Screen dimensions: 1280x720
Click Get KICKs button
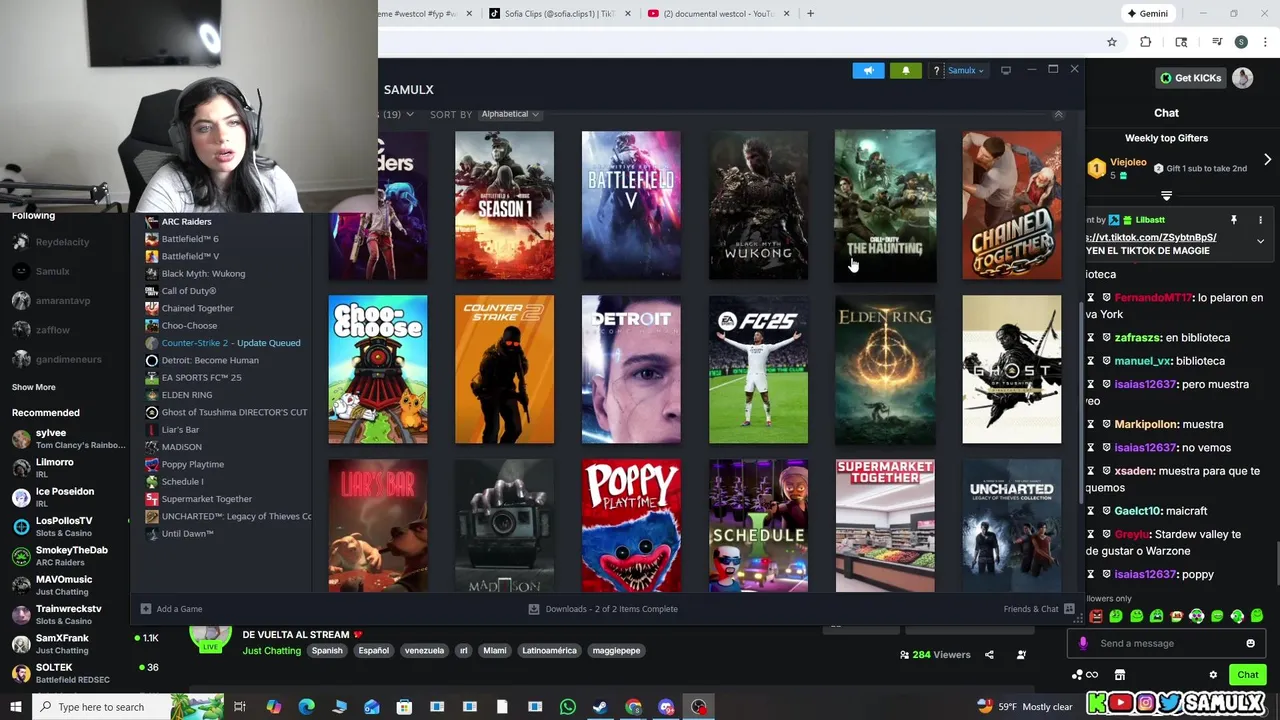coord(1191,78)
